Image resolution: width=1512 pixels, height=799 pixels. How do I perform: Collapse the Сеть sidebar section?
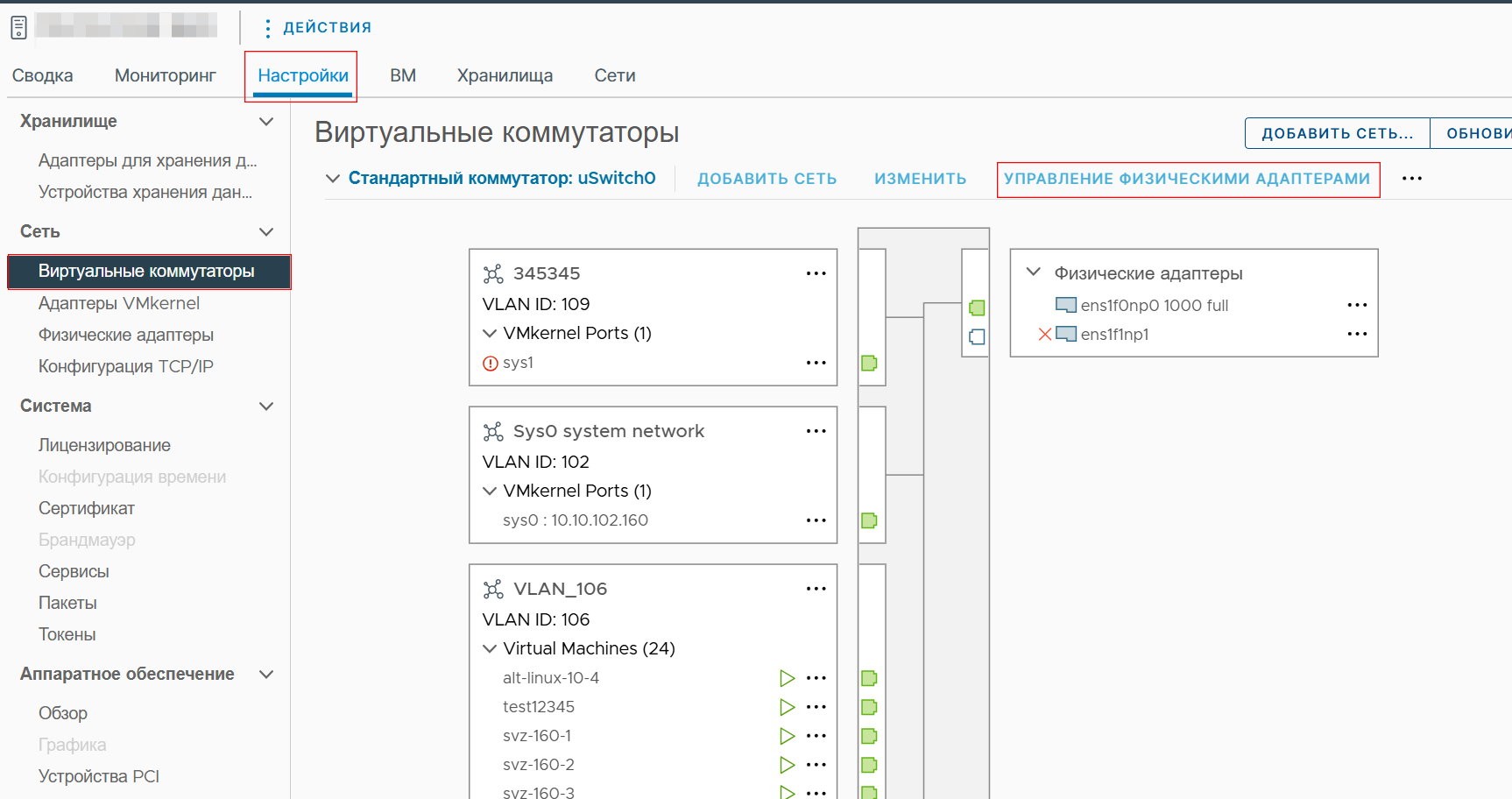(266, 231)
